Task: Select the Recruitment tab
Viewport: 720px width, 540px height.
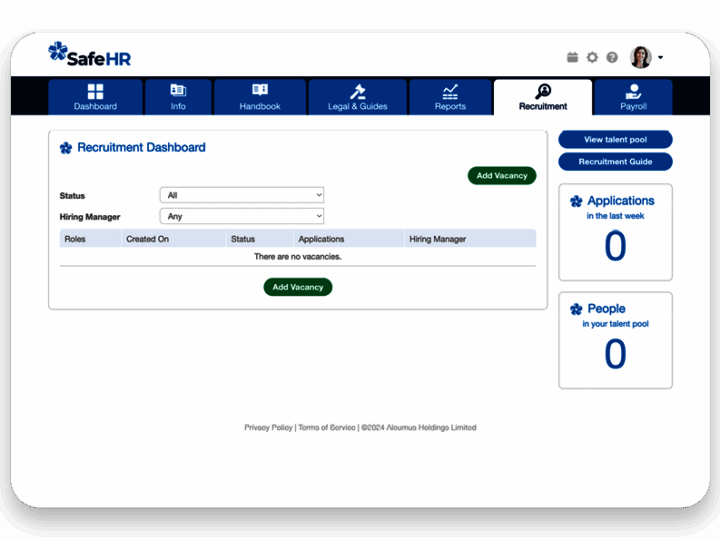Action: [x=543, y=97]
